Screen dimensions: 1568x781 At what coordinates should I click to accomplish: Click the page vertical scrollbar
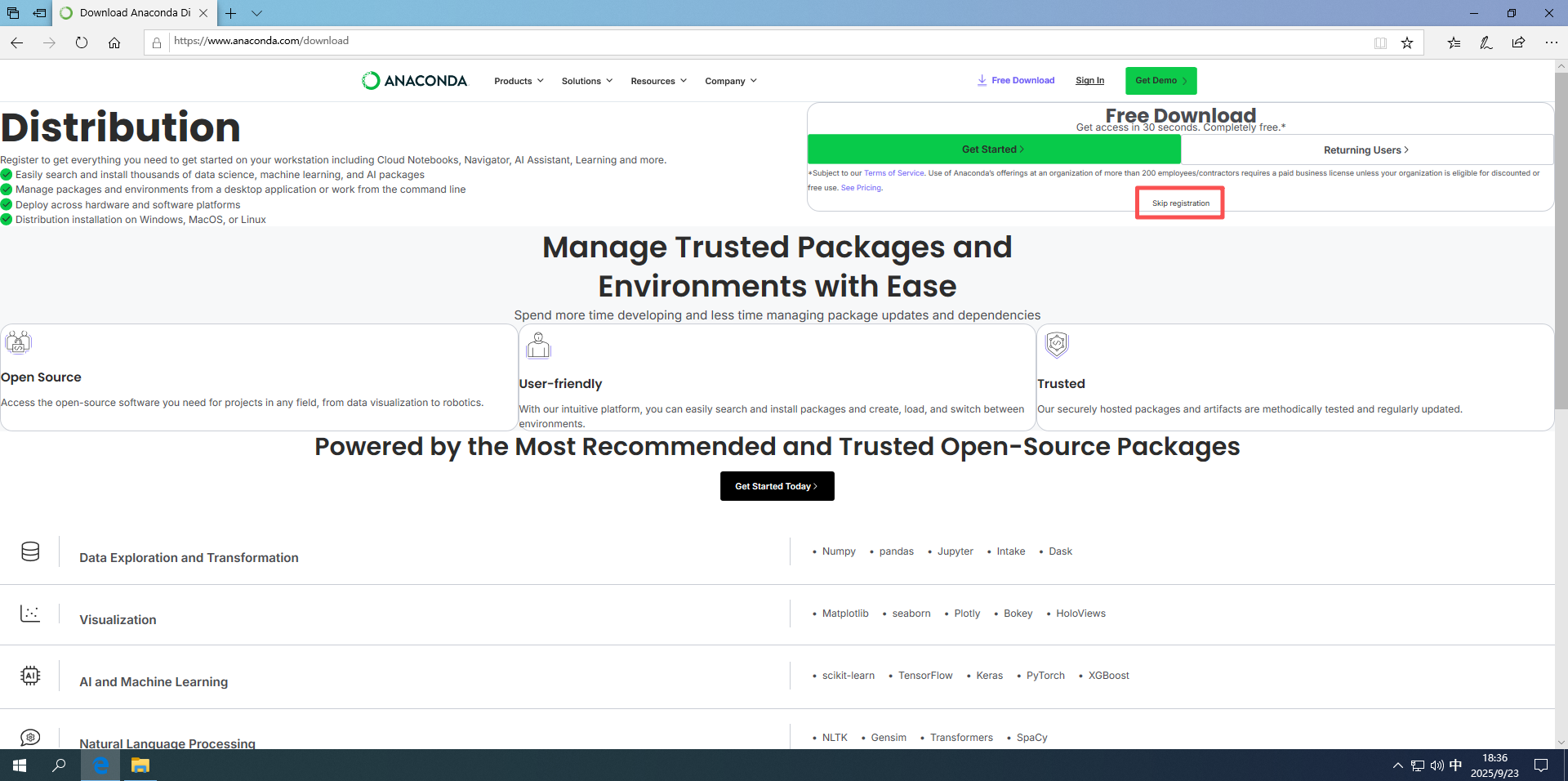(x=1561, y=241)
